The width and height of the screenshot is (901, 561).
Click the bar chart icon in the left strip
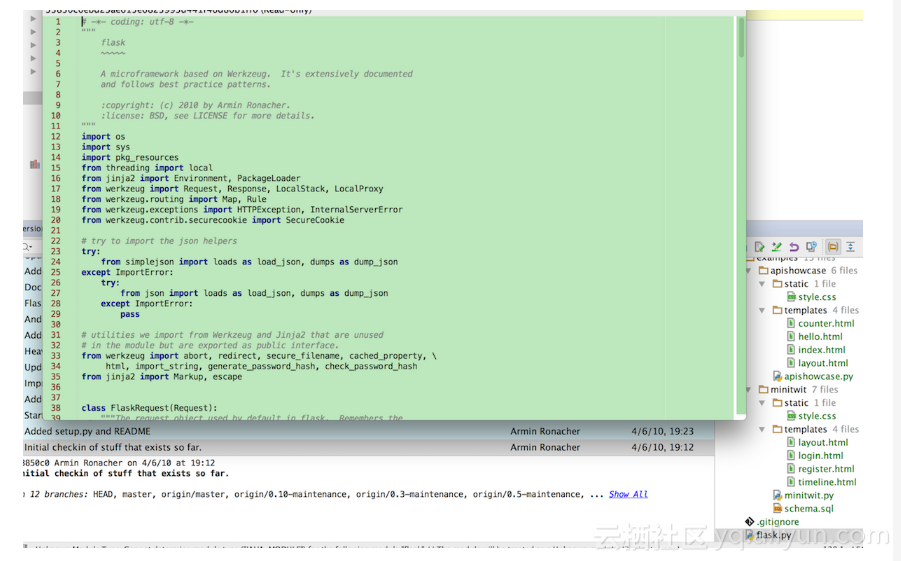(x=35, y=164)
